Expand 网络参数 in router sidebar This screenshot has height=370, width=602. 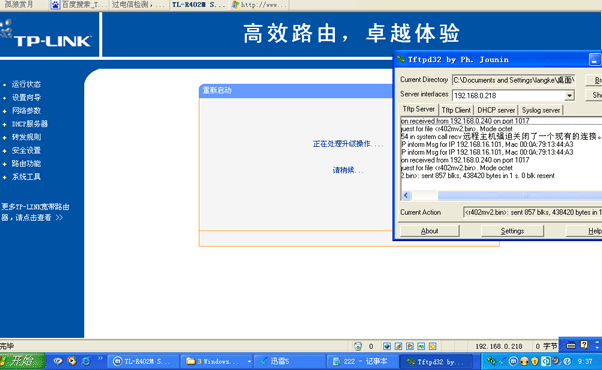[26, 111]
